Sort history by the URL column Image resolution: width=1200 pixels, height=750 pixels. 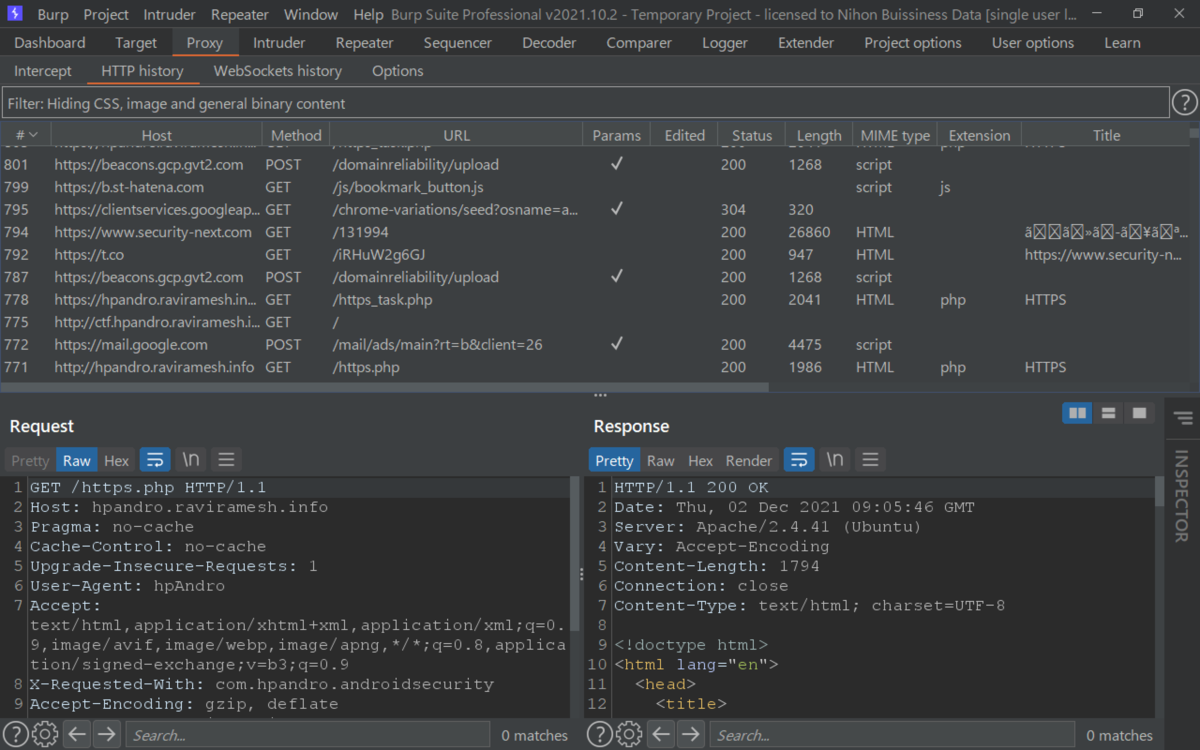[x=456, y=135]
